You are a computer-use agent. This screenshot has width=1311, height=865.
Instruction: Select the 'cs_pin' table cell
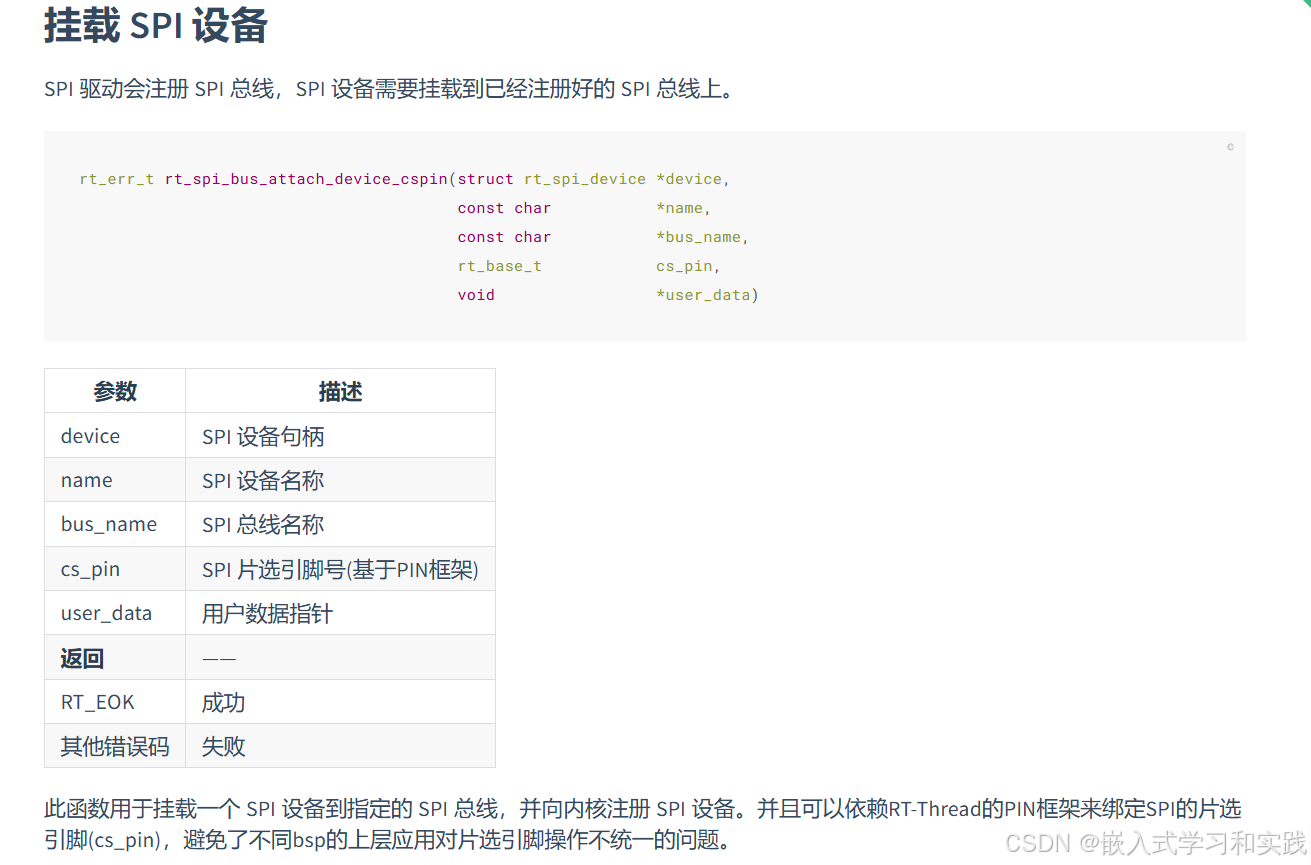pos(115,569)
